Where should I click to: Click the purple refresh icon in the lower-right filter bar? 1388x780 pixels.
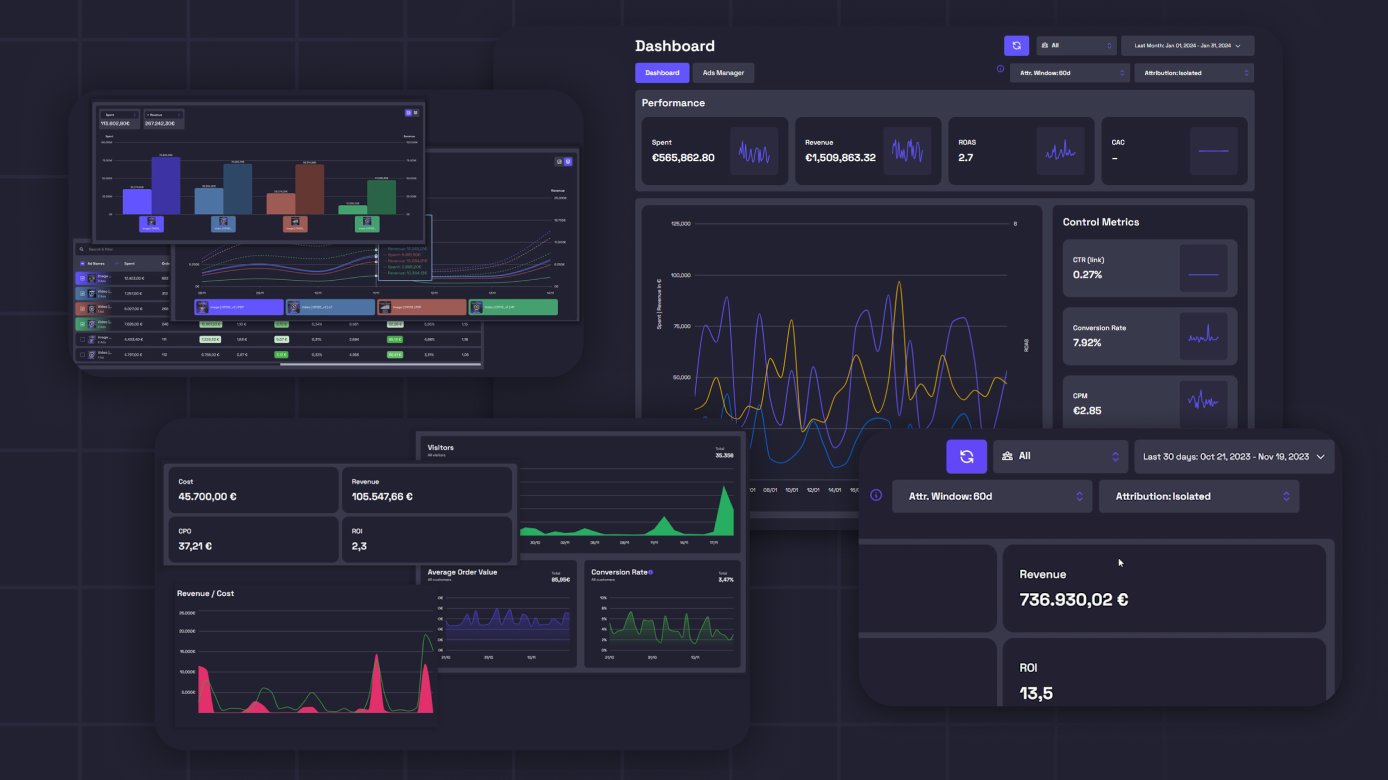tap(966, 456)
